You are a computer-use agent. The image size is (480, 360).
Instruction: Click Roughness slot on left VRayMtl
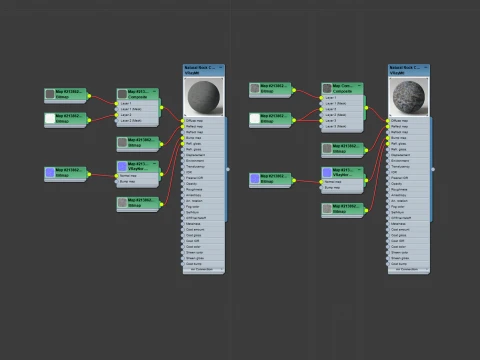click(204, 189)
